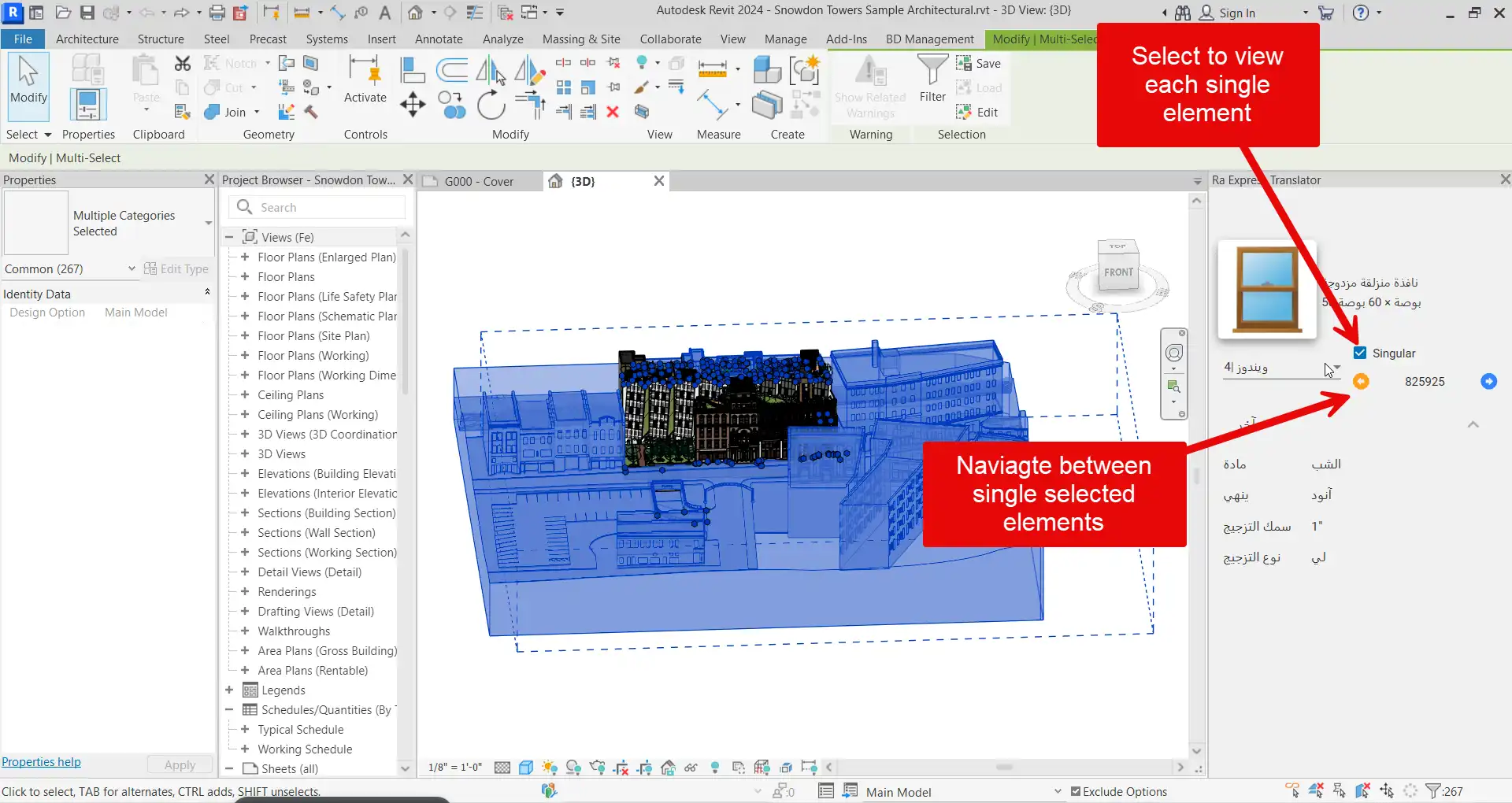Click the Move tool icon

click(x=413, y=105)
